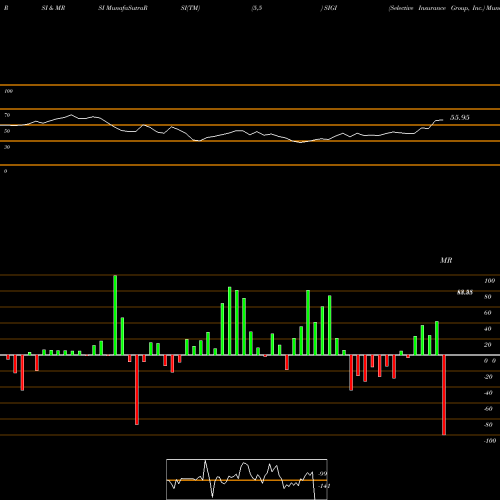Click the RSI value '55.95'

point(460,117)
